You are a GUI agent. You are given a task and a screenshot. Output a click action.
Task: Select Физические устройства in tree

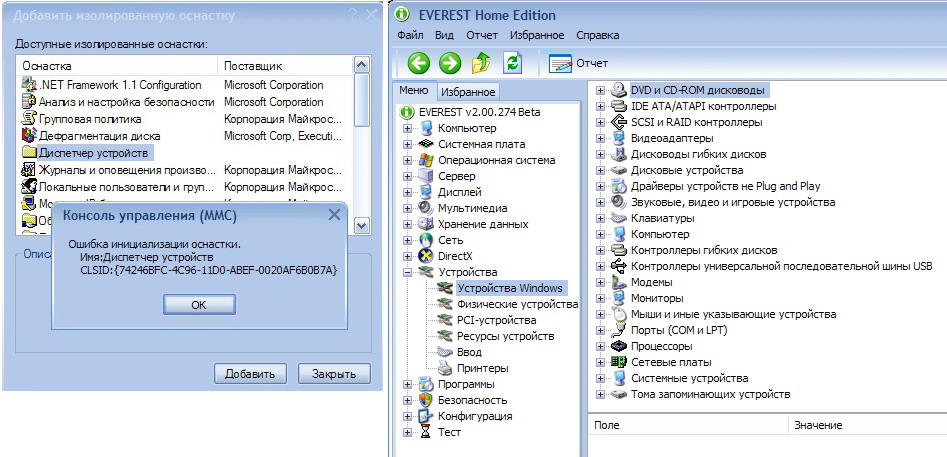[518, 304]
